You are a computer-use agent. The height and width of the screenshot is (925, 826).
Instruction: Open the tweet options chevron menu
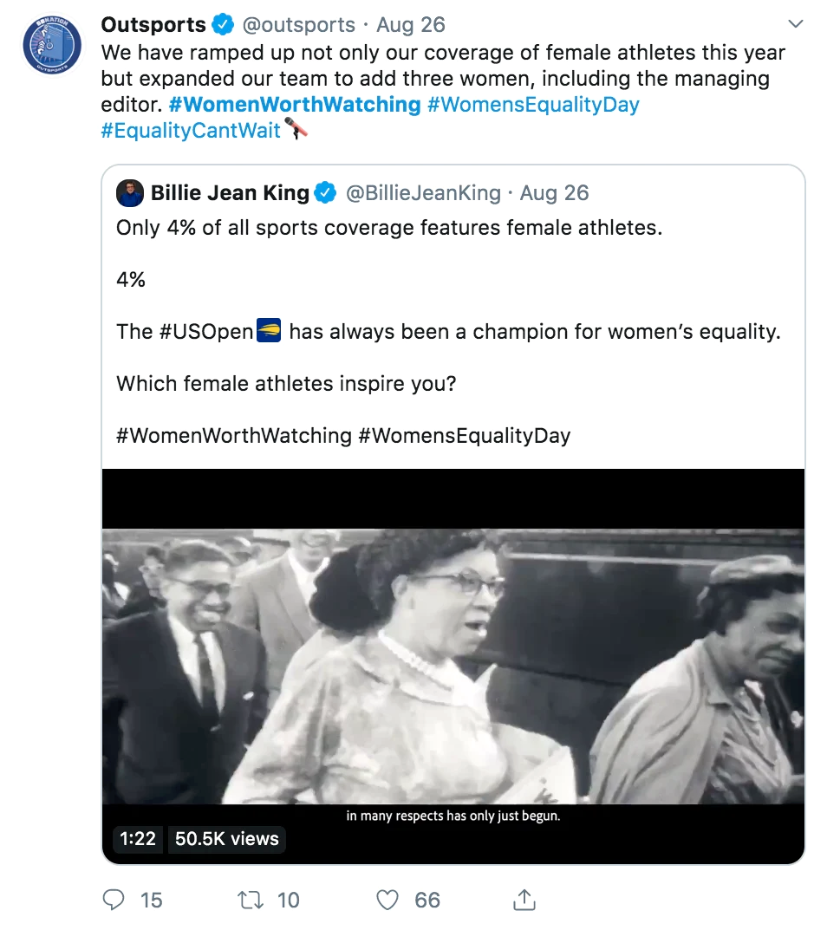coord(796,24)
